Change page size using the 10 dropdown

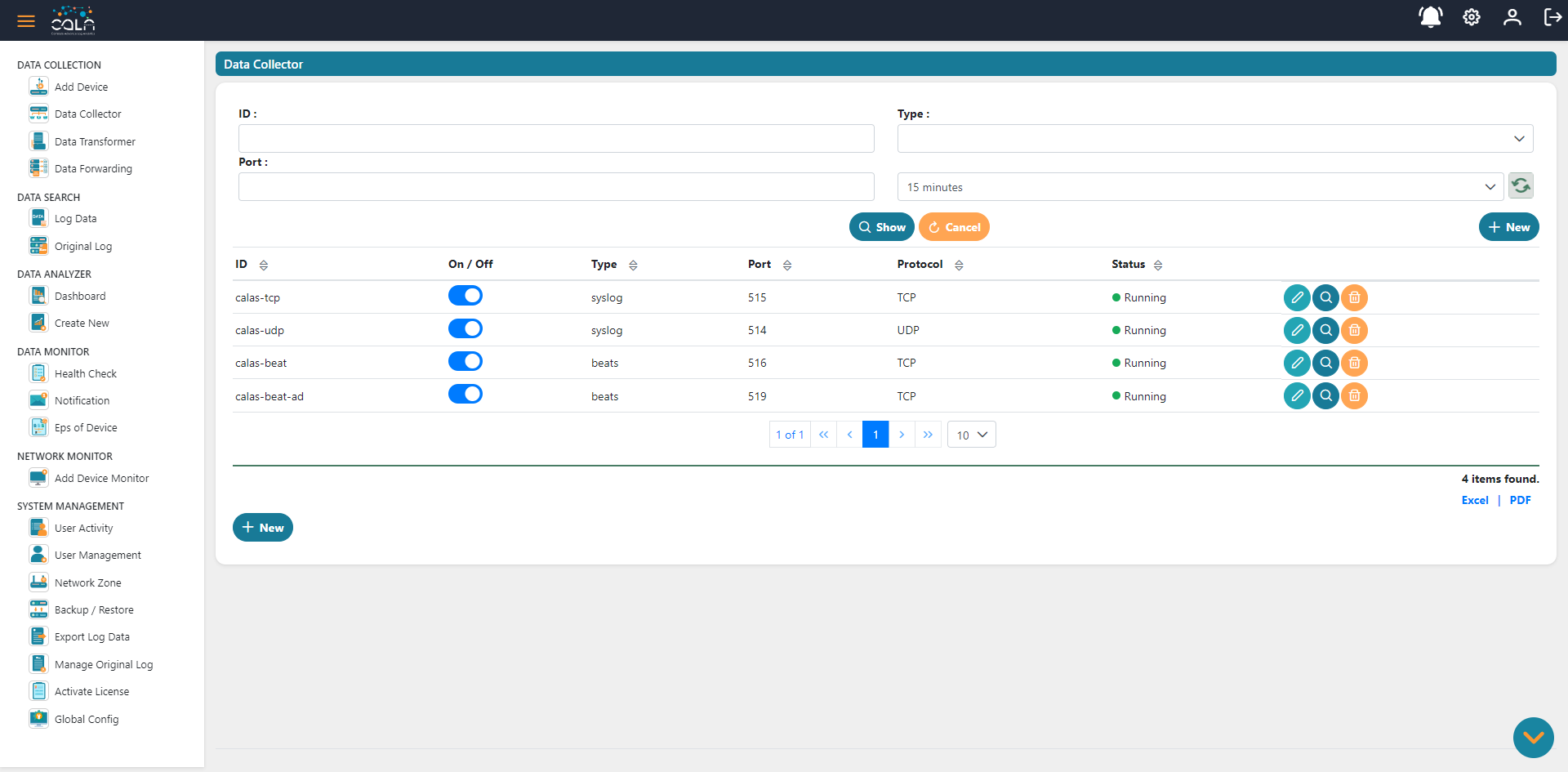click(x=971, y=434)
